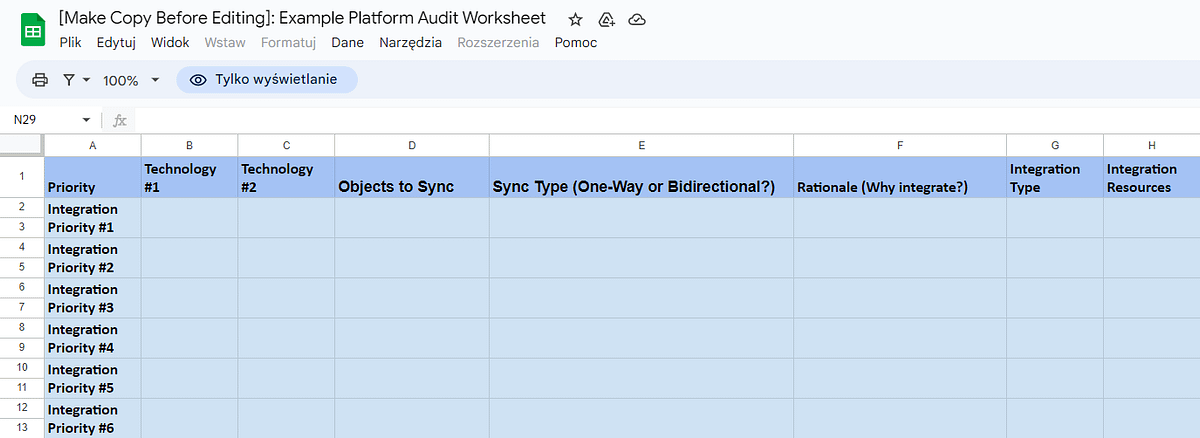Click the N29 name box field
The height and width of the screenshot is (438, 1200).
click(45, 120)
